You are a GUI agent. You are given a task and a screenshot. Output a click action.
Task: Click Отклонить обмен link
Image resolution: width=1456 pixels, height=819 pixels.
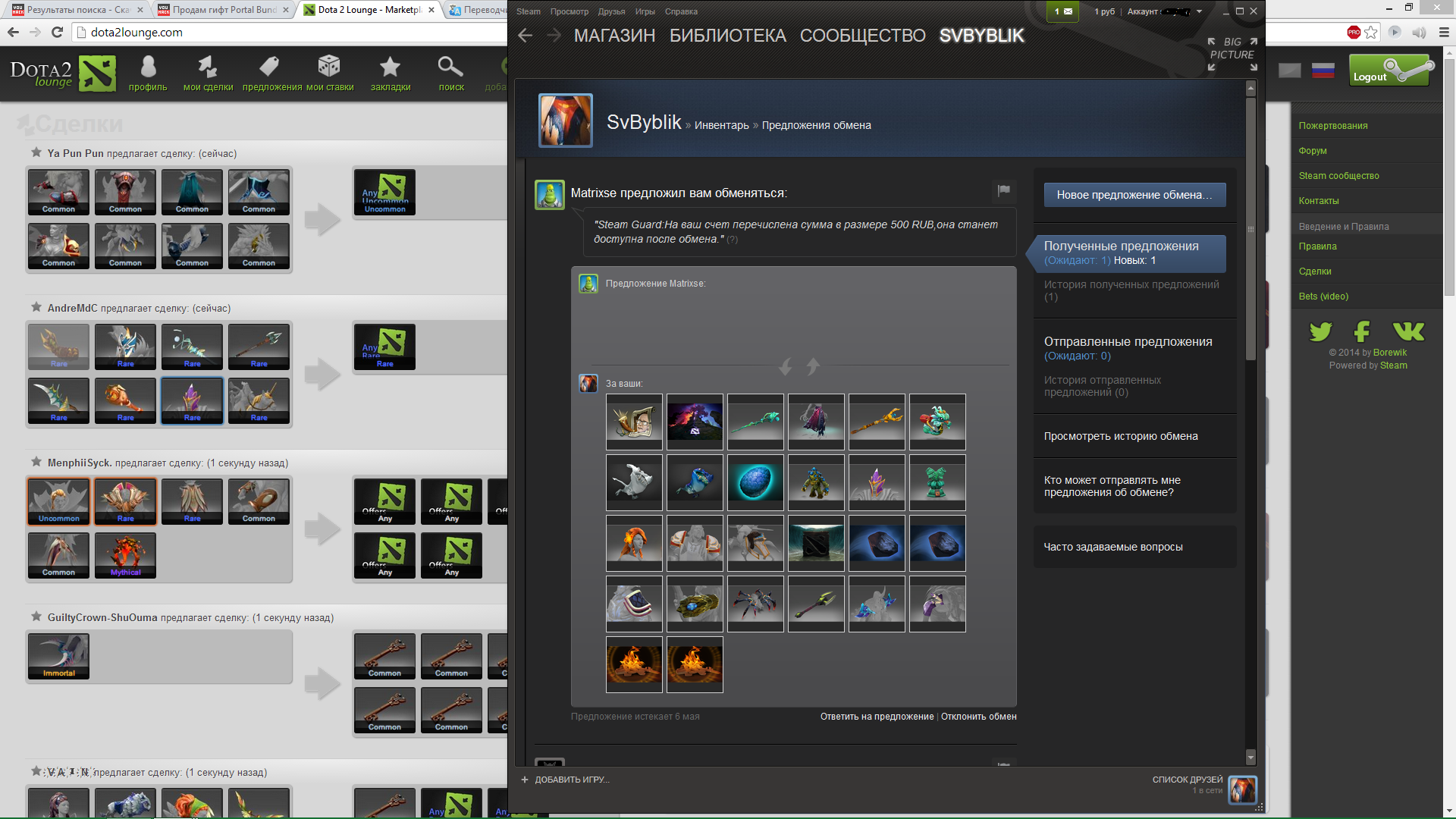click(978, 717)
